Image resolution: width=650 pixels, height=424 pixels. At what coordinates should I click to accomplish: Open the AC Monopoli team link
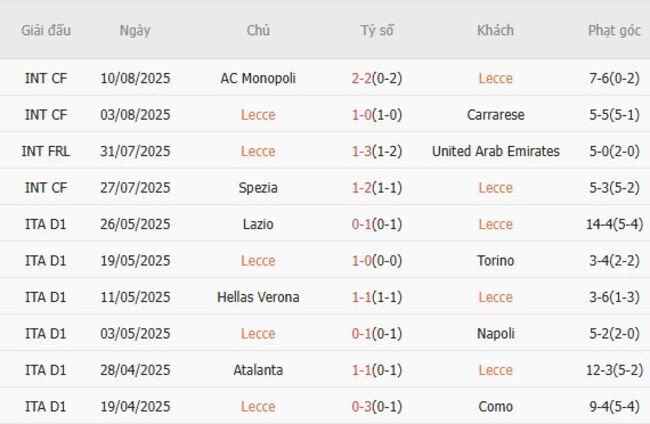point(258,78)
